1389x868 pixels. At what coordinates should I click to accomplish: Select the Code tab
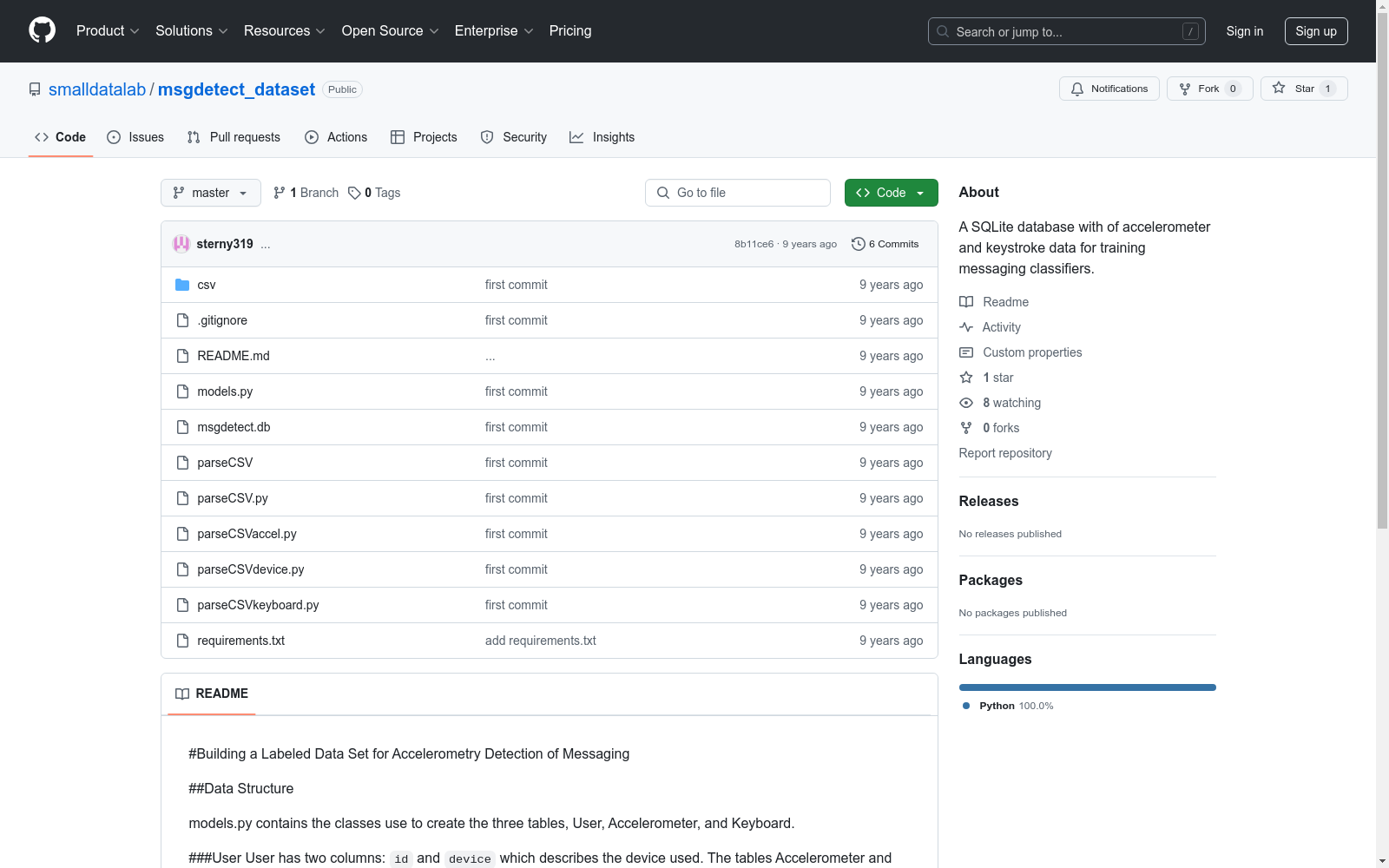[61, 137]
